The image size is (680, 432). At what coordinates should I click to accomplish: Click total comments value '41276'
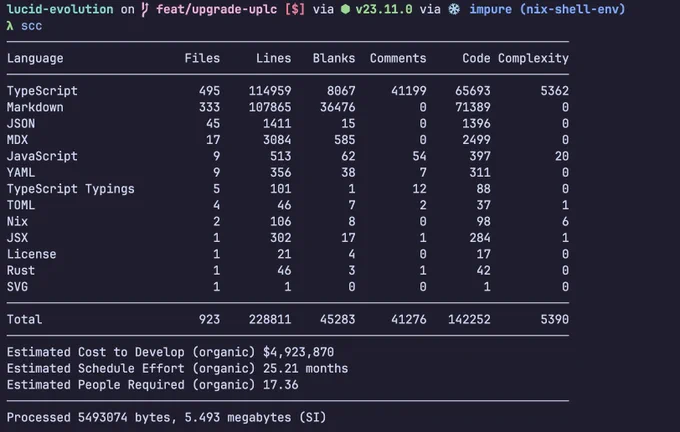click(x=409, y=320)
